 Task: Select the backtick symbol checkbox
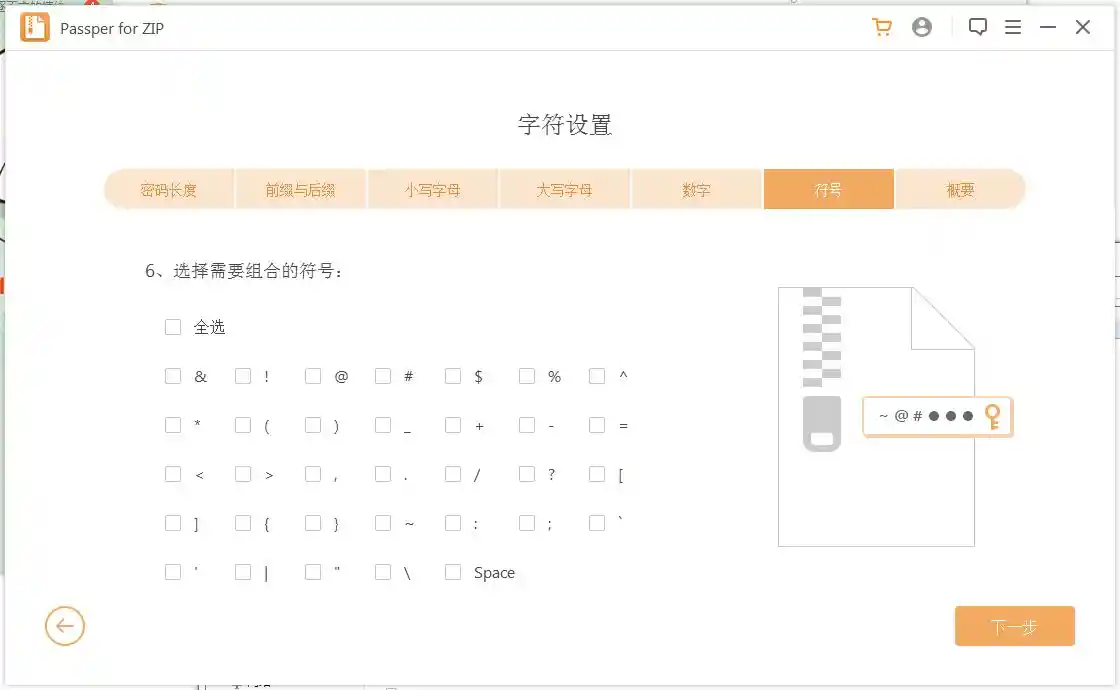click(597, 524)
